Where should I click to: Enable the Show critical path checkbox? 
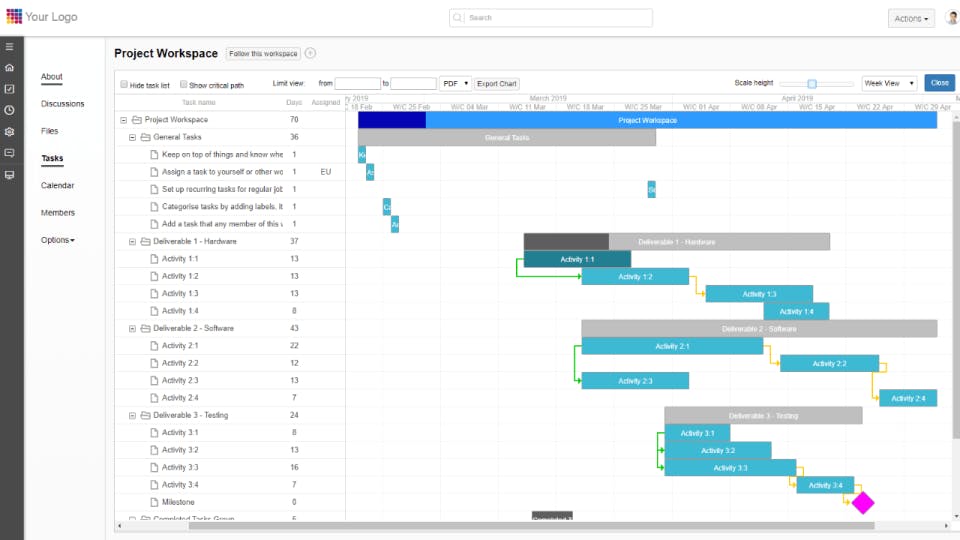click(x=183, y=84)
